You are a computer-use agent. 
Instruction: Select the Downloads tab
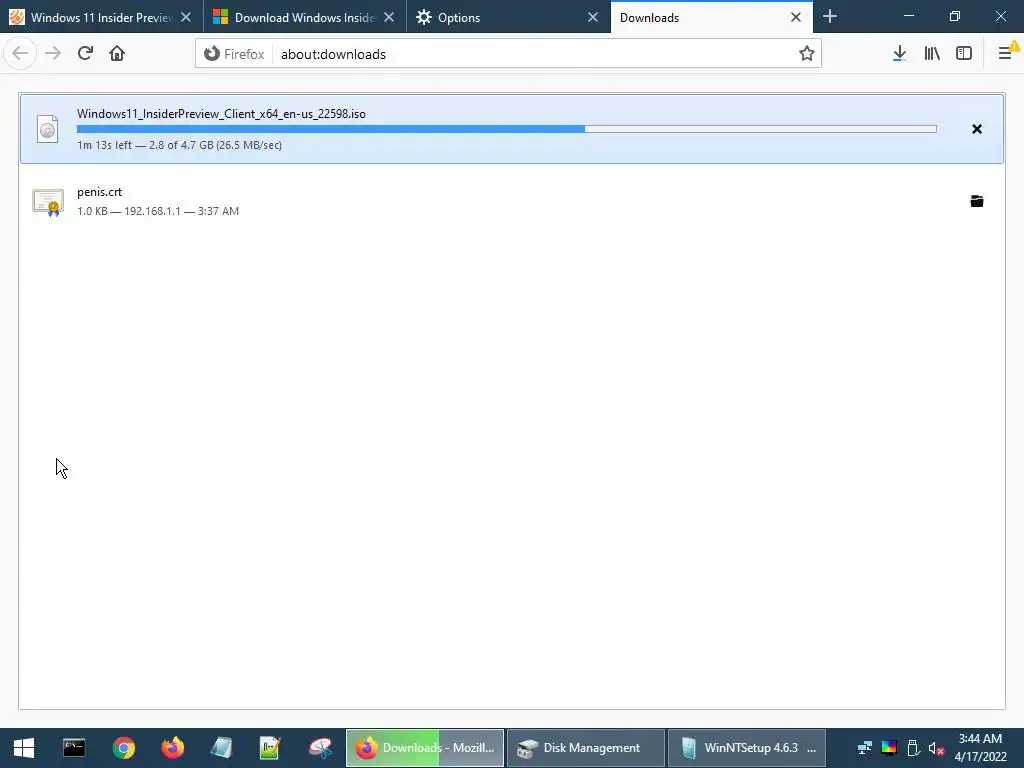coord(712,18)
